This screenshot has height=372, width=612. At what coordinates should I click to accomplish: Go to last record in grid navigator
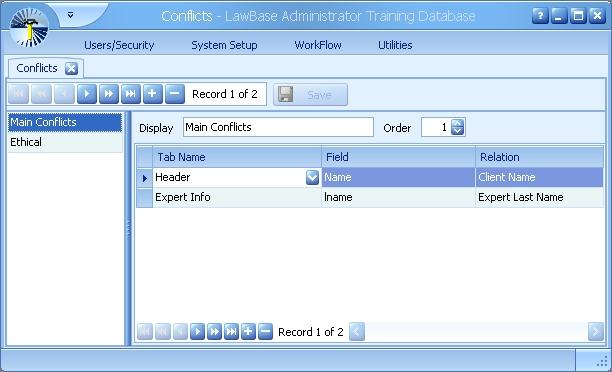[x=231, y=332]
